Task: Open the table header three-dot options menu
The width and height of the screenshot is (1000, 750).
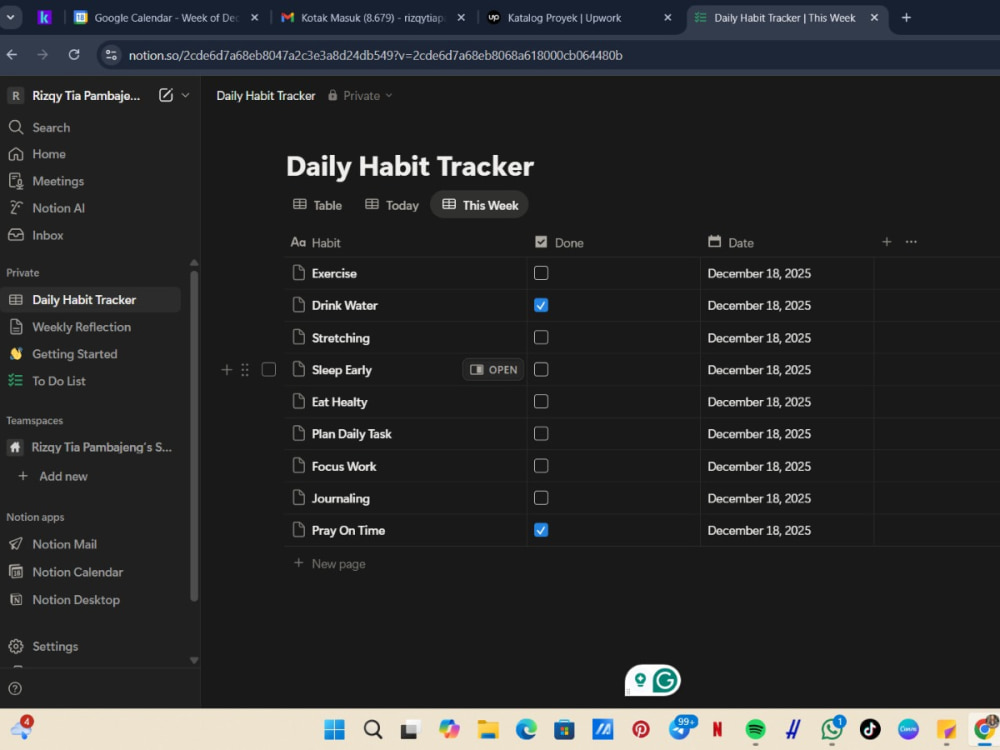Action: 911,242
